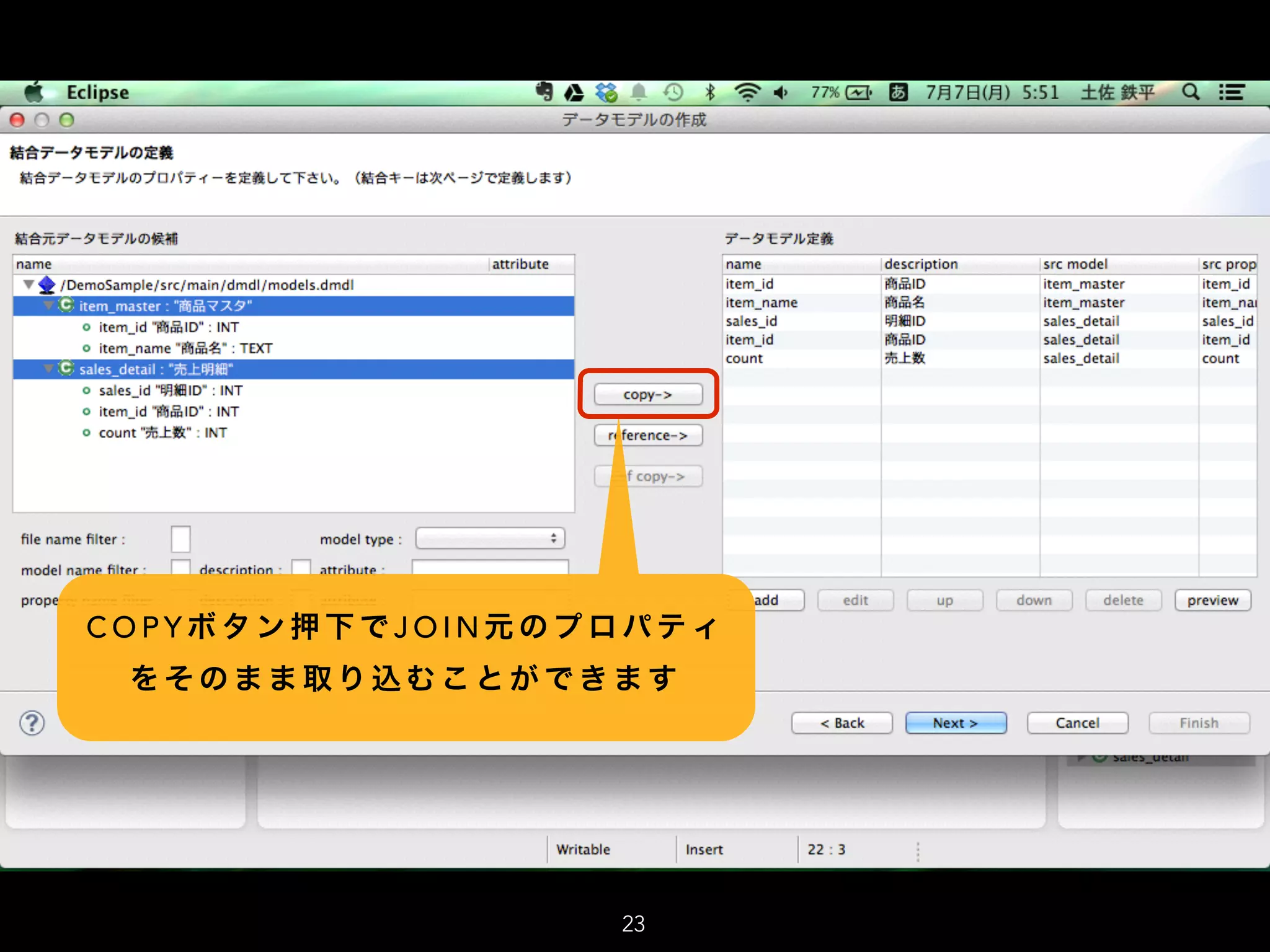Image resolution: width=1270 pixels, height=952 pixels.
Task: Open the Spotlight search magnifier icon
Action: (1190, 92)
